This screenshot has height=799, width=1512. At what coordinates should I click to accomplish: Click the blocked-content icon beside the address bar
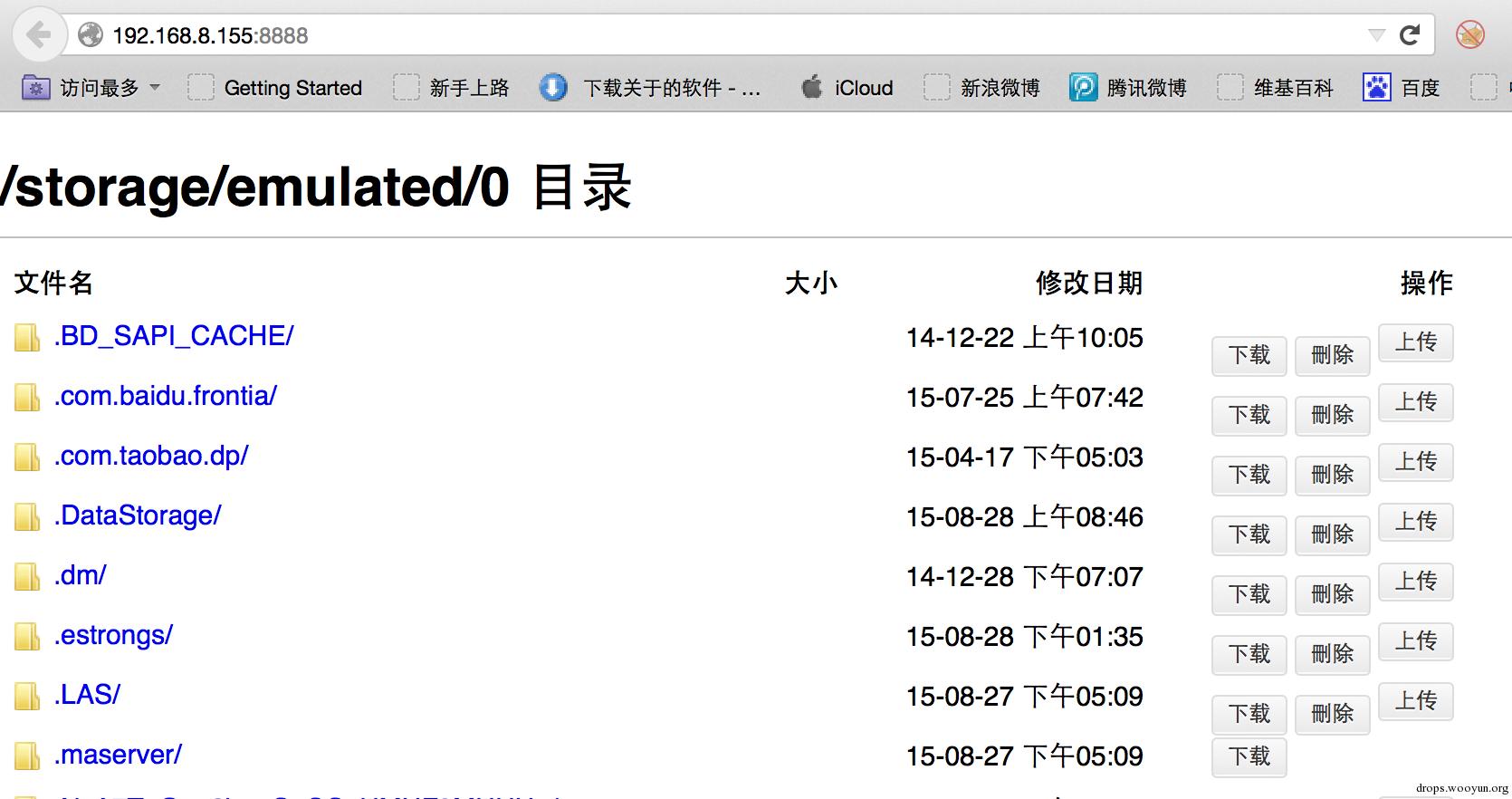[x=1469, y=35]
